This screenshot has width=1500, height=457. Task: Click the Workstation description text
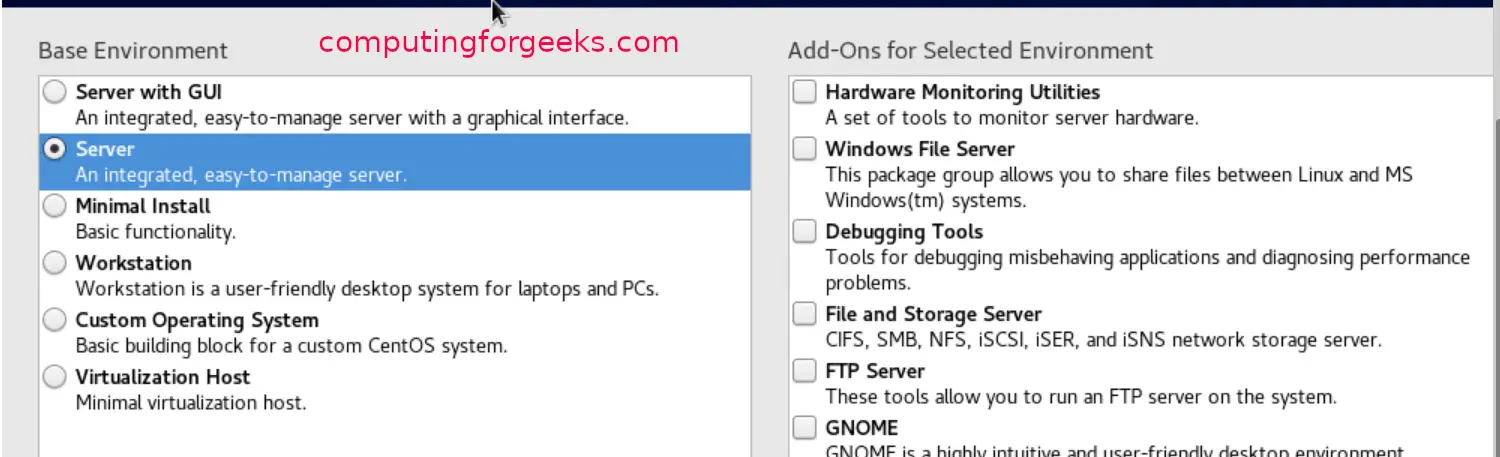(x=367, y=290)
